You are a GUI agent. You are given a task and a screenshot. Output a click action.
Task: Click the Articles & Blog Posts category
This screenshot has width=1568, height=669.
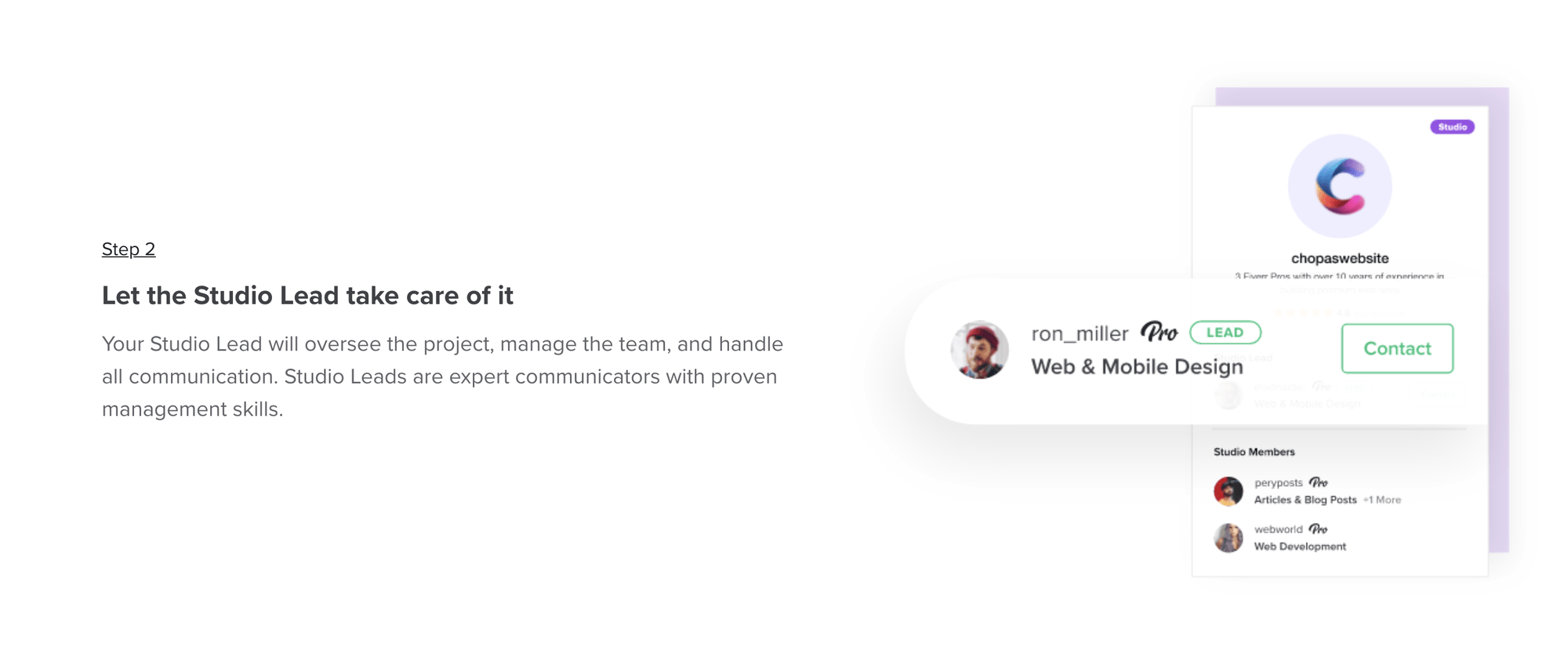pos(1305,500)
